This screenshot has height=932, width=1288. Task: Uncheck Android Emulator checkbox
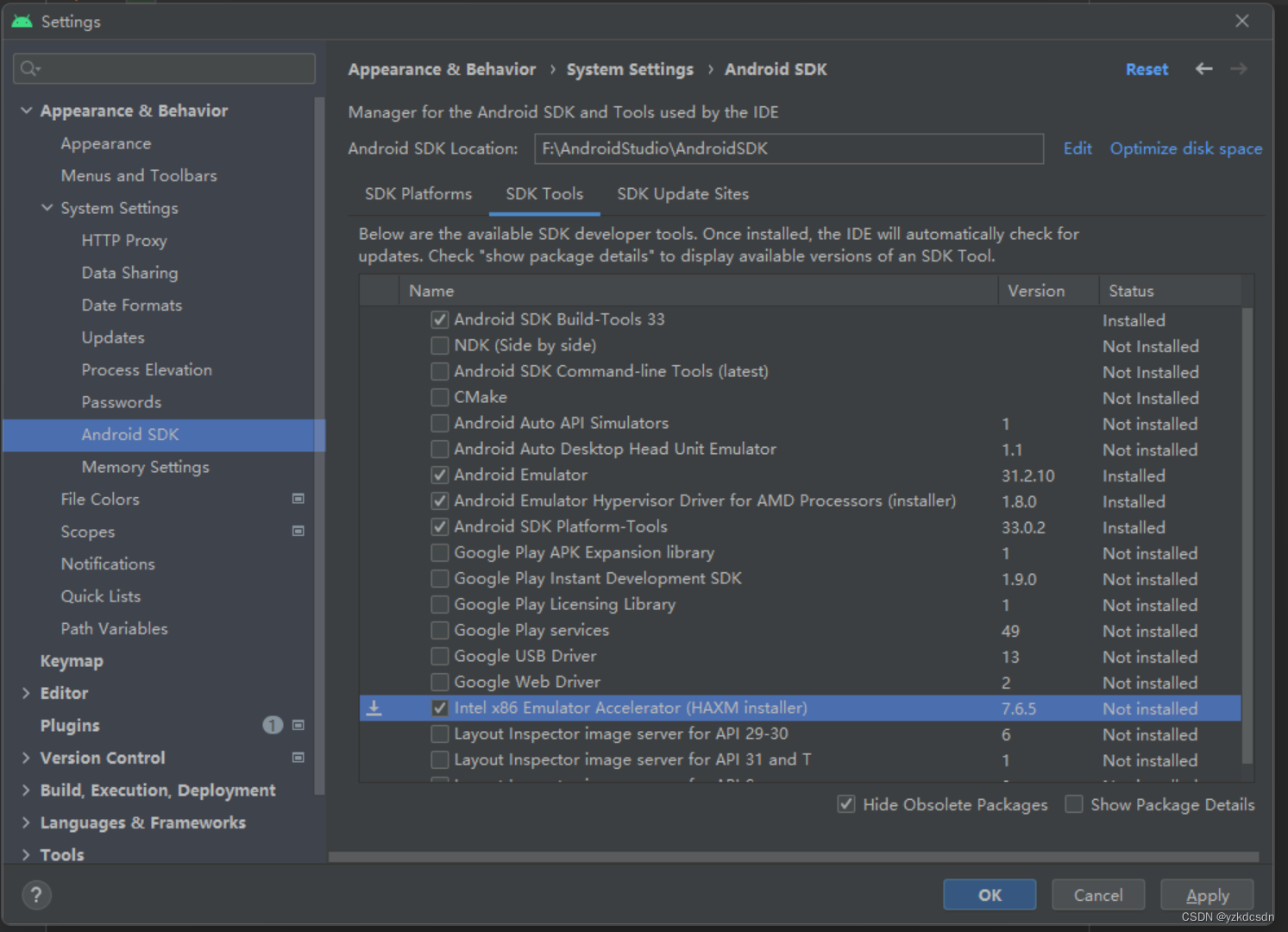click(x=440, y=475)
